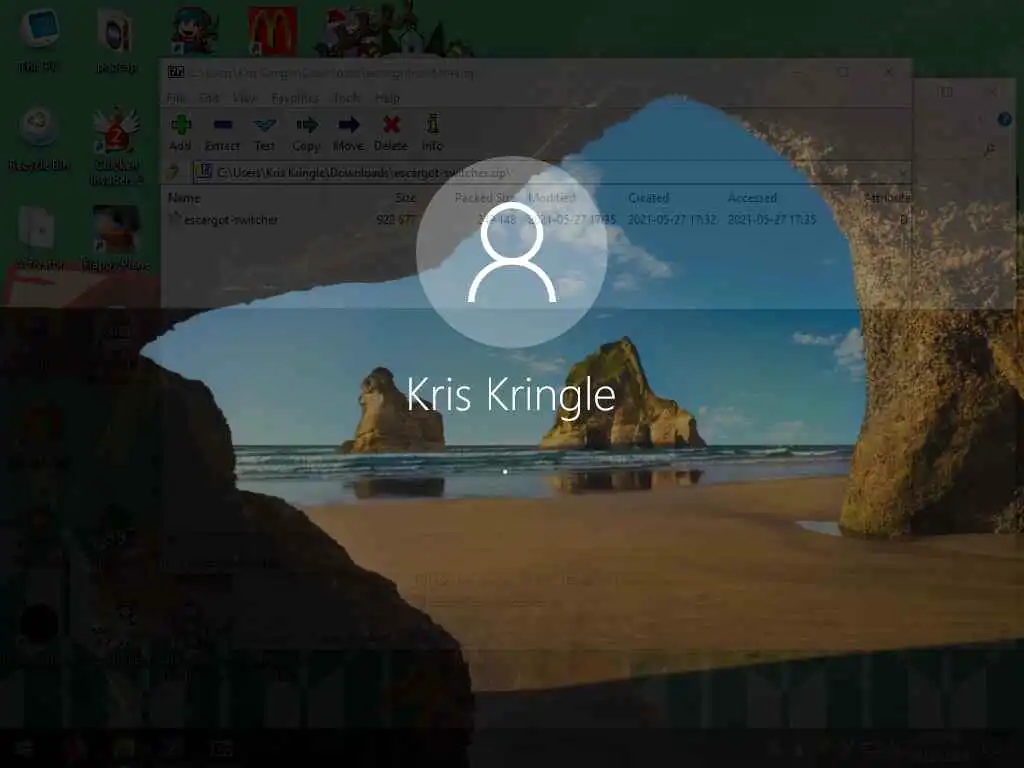Click the blue help icon in back window
1024x768 pixels.
1004,120
